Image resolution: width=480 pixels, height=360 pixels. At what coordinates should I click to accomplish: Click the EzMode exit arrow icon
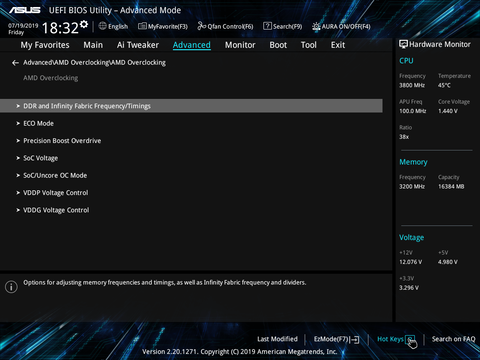355,339
